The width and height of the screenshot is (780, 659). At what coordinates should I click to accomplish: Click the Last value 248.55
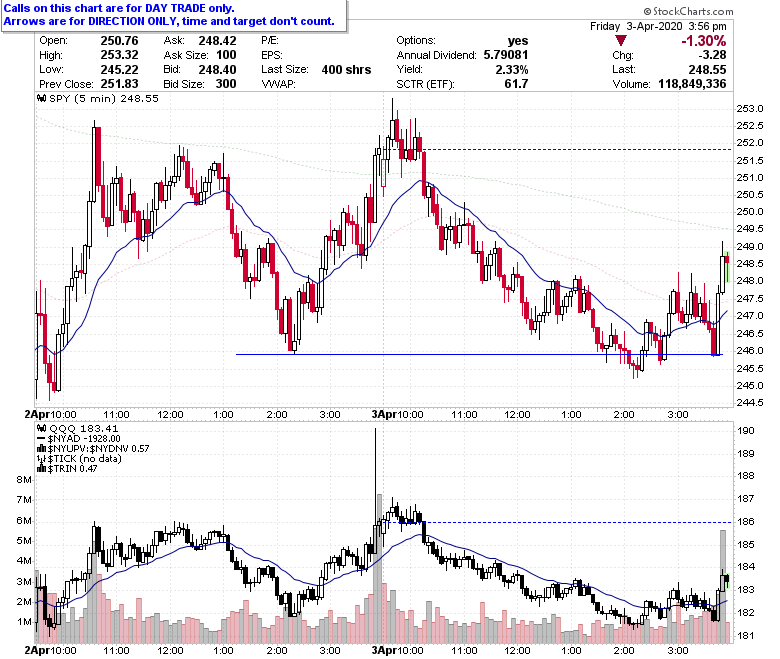[707, 70]
